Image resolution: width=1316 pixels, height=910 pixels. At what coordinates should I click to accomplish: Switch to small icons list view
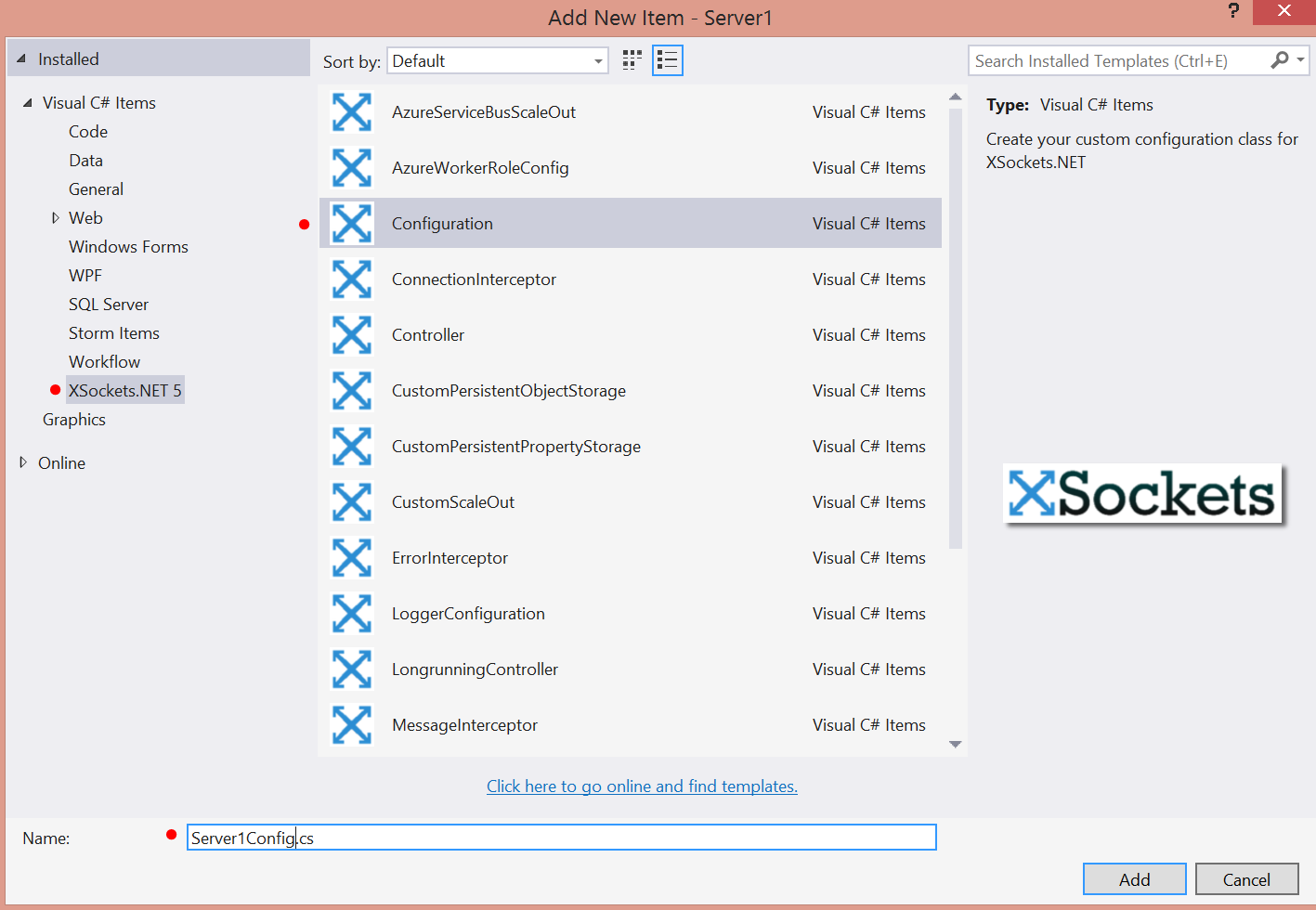coord(667,61)
